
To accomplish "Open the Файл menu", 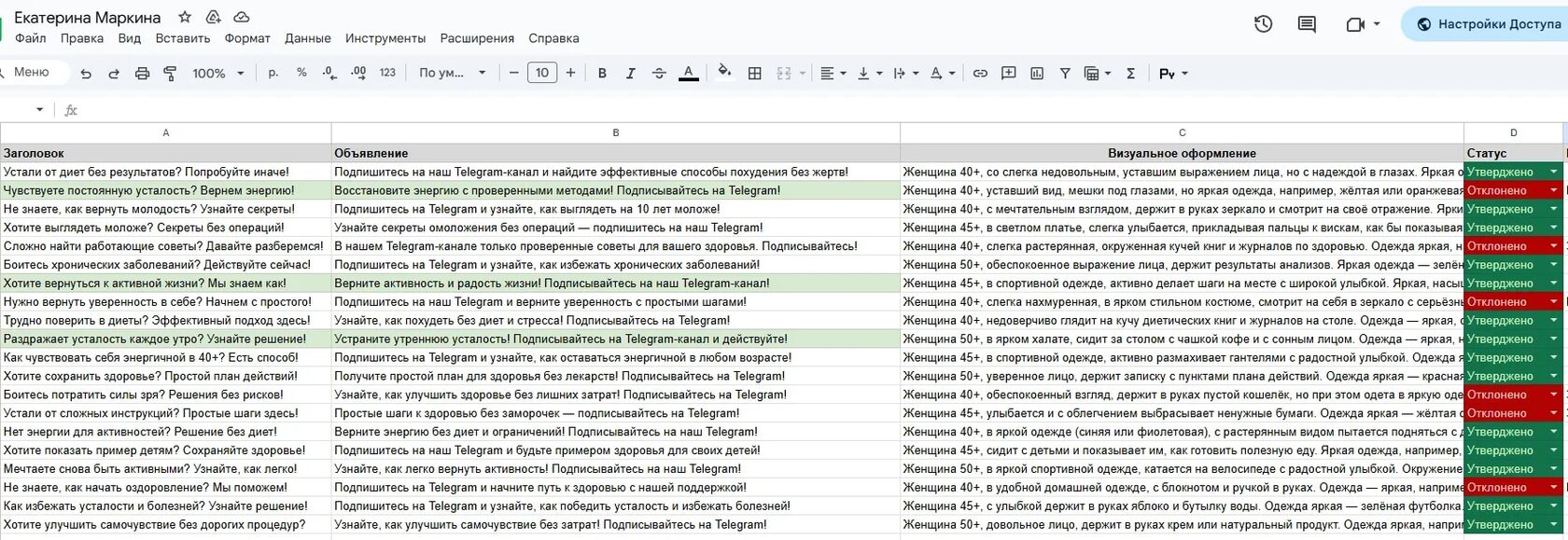I will [x=31, y=38].
